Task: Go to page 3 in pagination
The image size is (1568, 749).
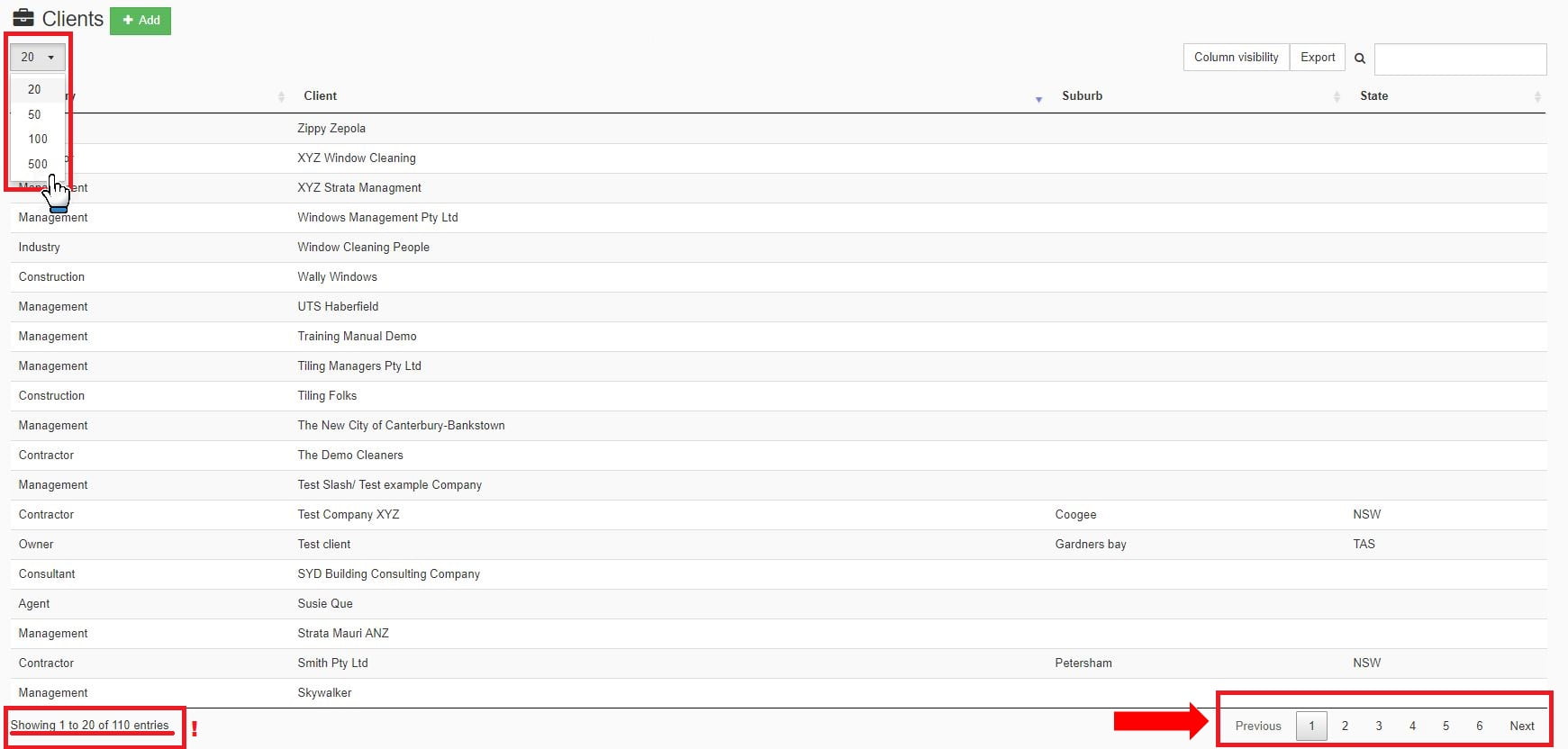Action: click(x=1379, y=726)
